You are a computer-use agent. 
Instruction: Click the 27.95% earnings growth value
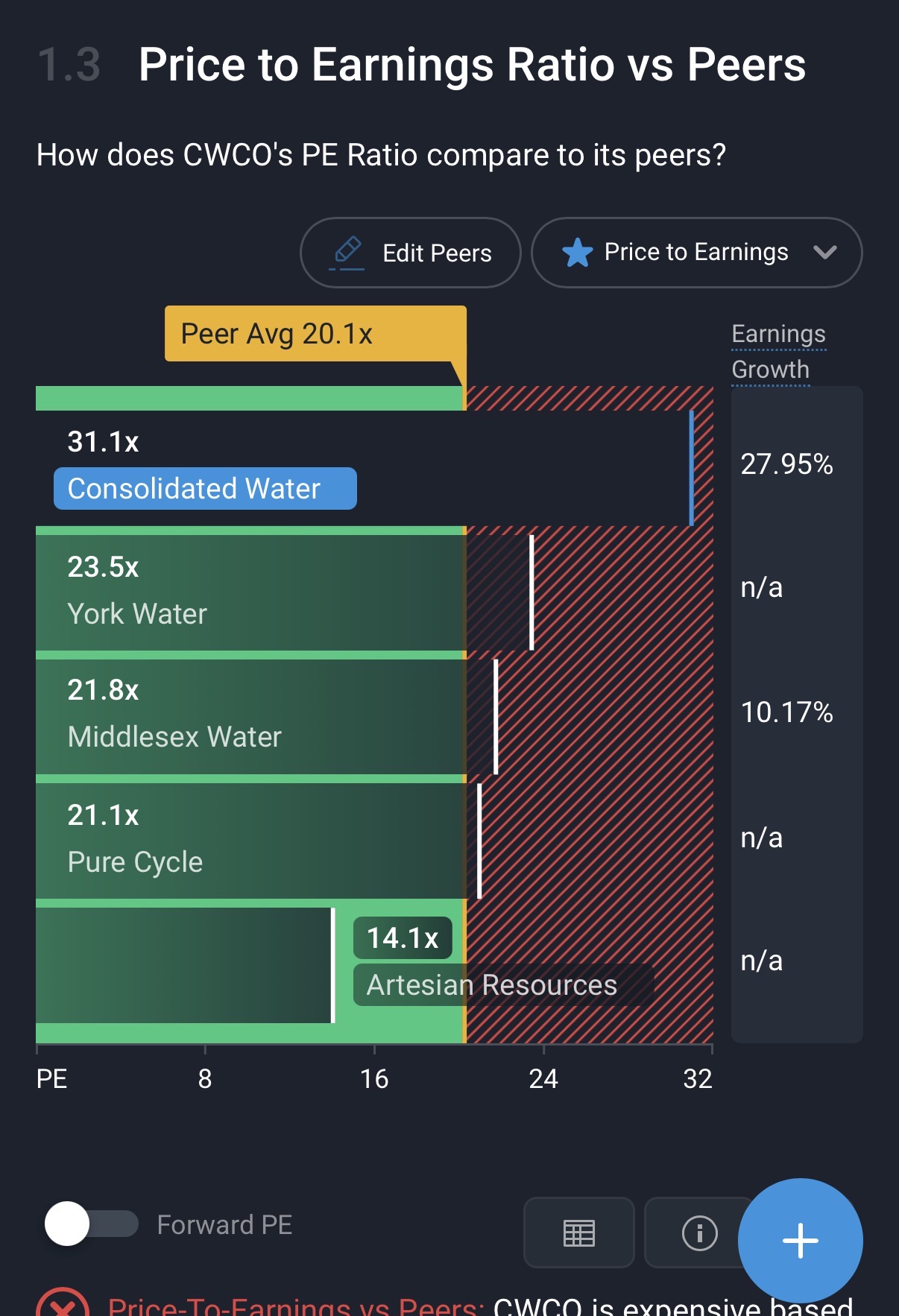786,464
